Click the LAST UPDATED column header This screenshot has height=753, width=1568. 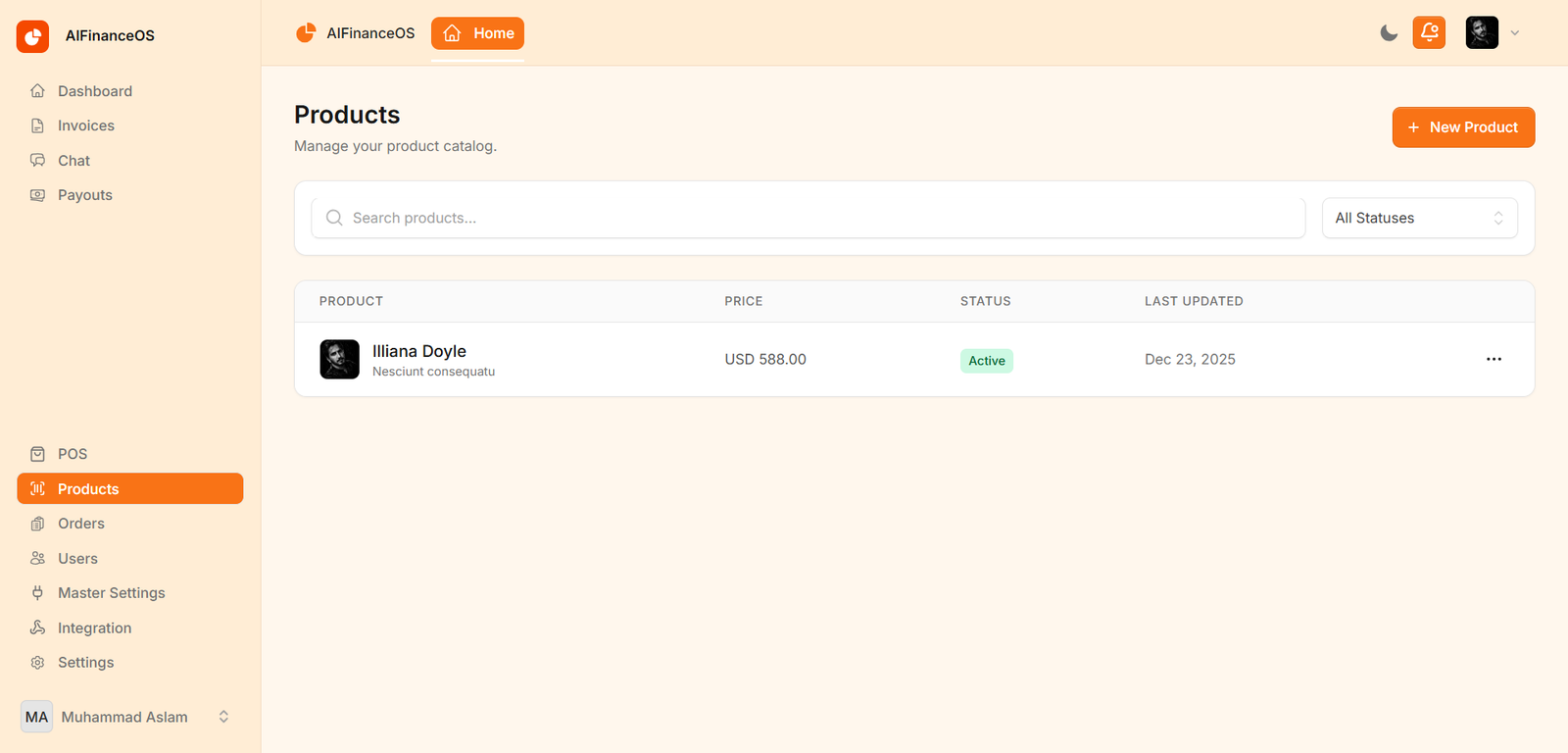click(x=1194, y=301)
